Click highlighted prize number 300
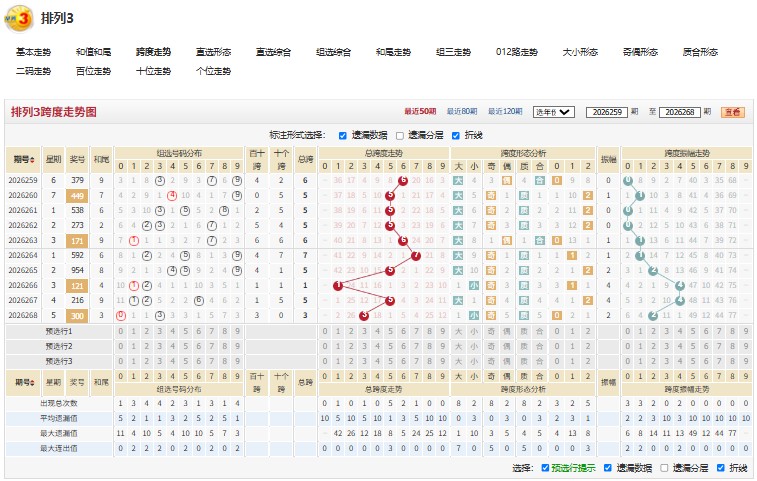 tap(77, 315)
